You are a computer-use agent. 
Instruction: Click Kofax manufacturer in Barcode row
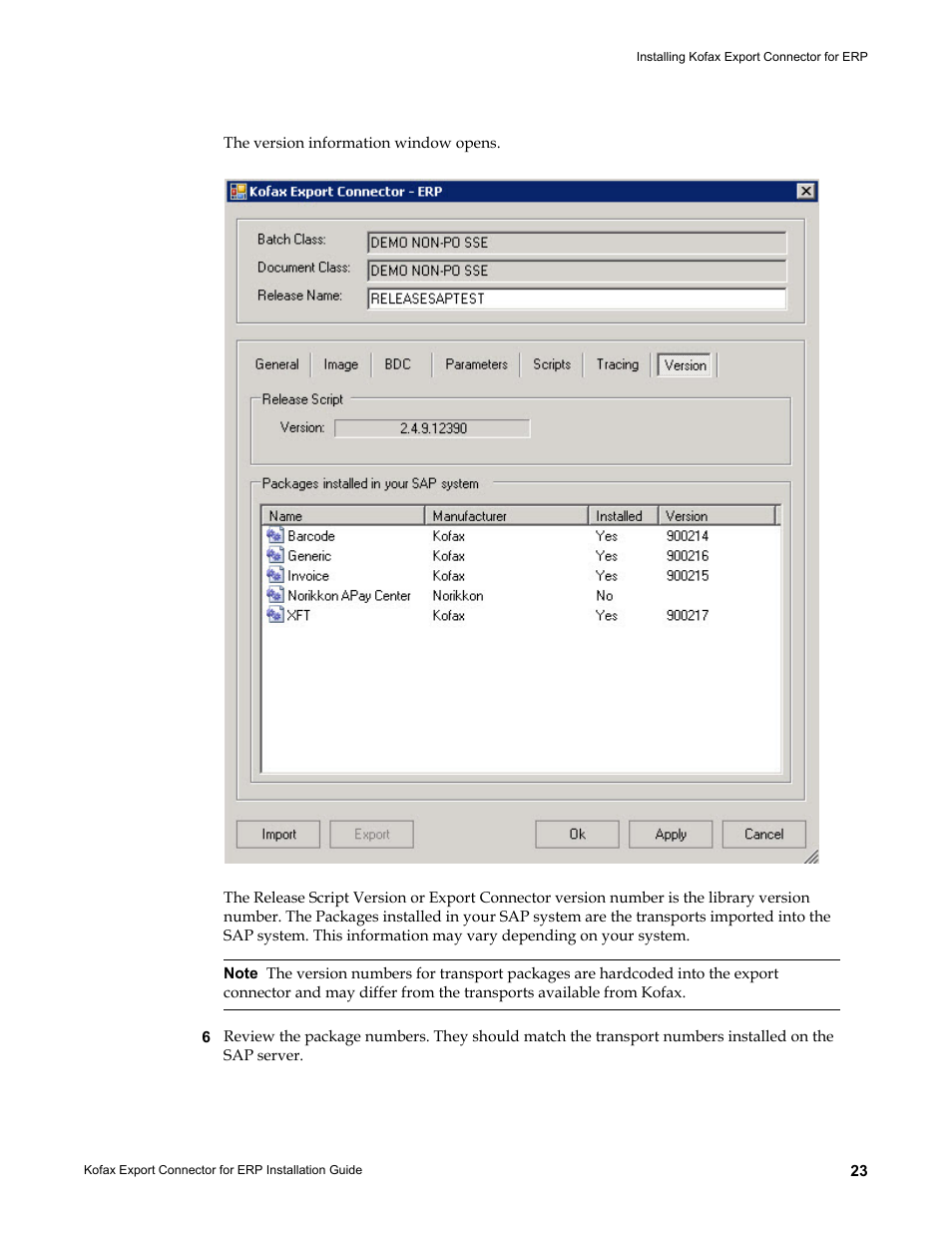click(449, 536)
